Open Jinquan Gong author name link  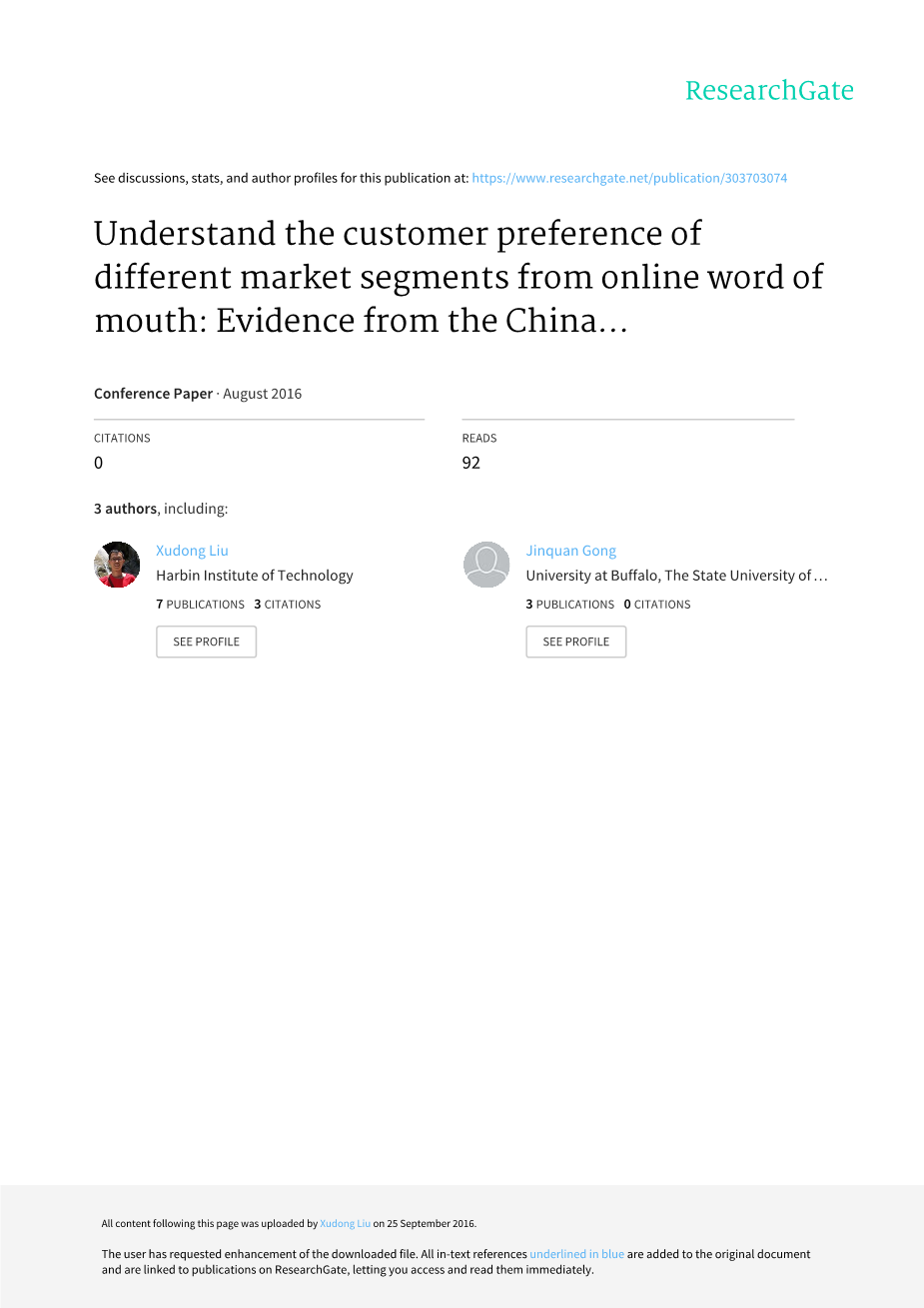point(571,551)
